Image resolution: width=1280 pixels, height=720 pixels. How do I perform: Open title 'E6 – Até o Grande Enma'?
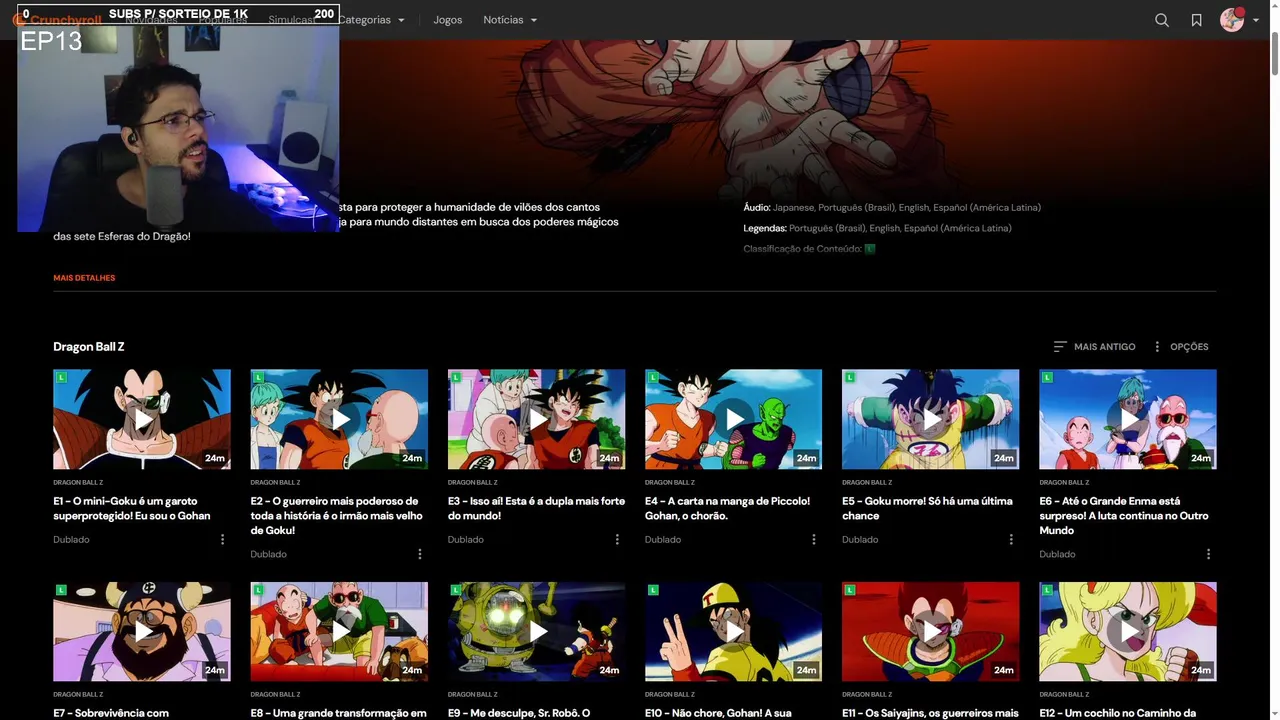pyautogui.click(x=1124, y=515)
